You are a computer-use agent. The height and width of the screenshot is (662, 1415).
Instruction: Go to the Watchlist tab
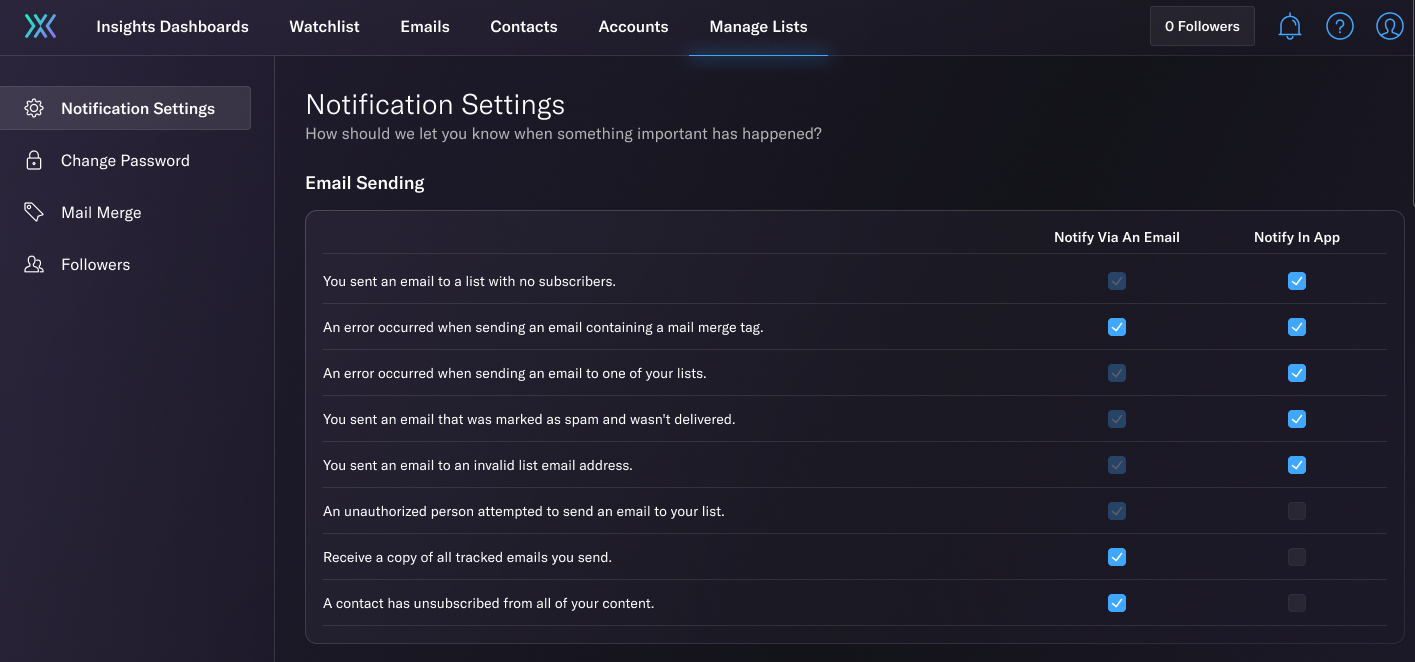pos(324,27)
